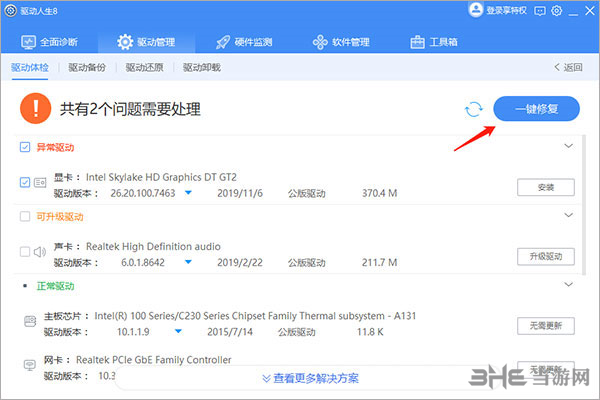The width and height of the screenshot is (600, 400).
Task: Click the orange warning exclamation icon
Action: (x=36, y=108)
